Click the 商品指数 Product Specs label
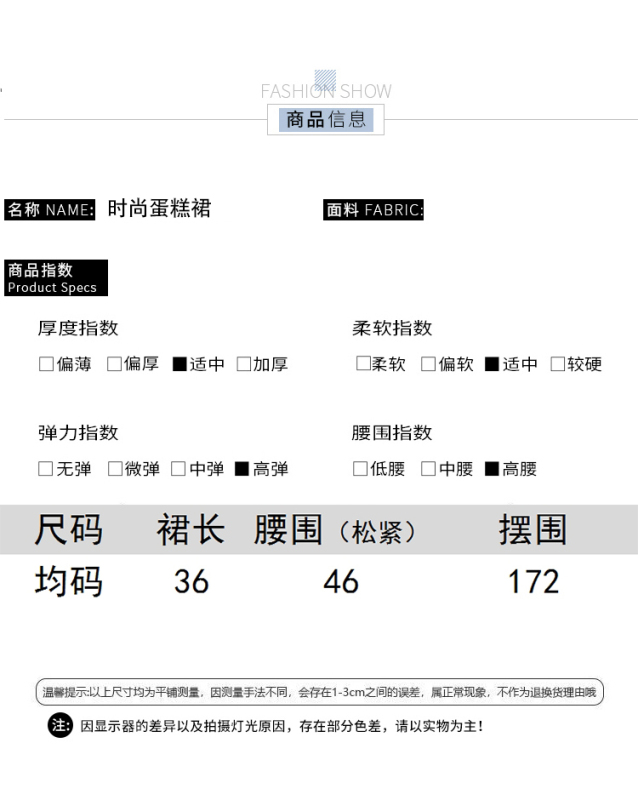Image resolution: width=638 pixels, height=800 pixels. point(55,278)
